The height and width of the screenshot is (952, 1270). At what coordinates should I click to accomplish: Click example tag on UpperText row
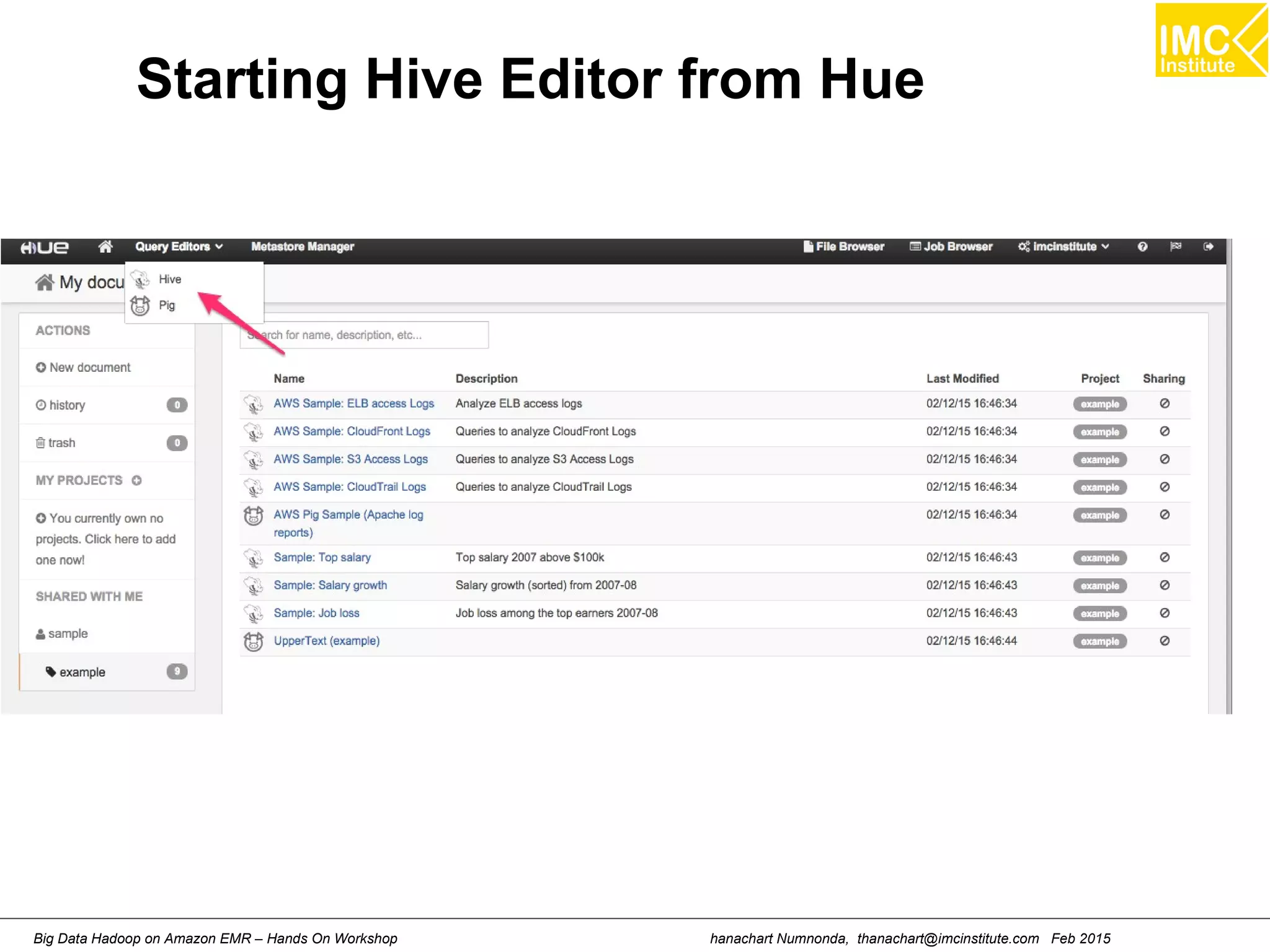click(x=1100, y=642)
